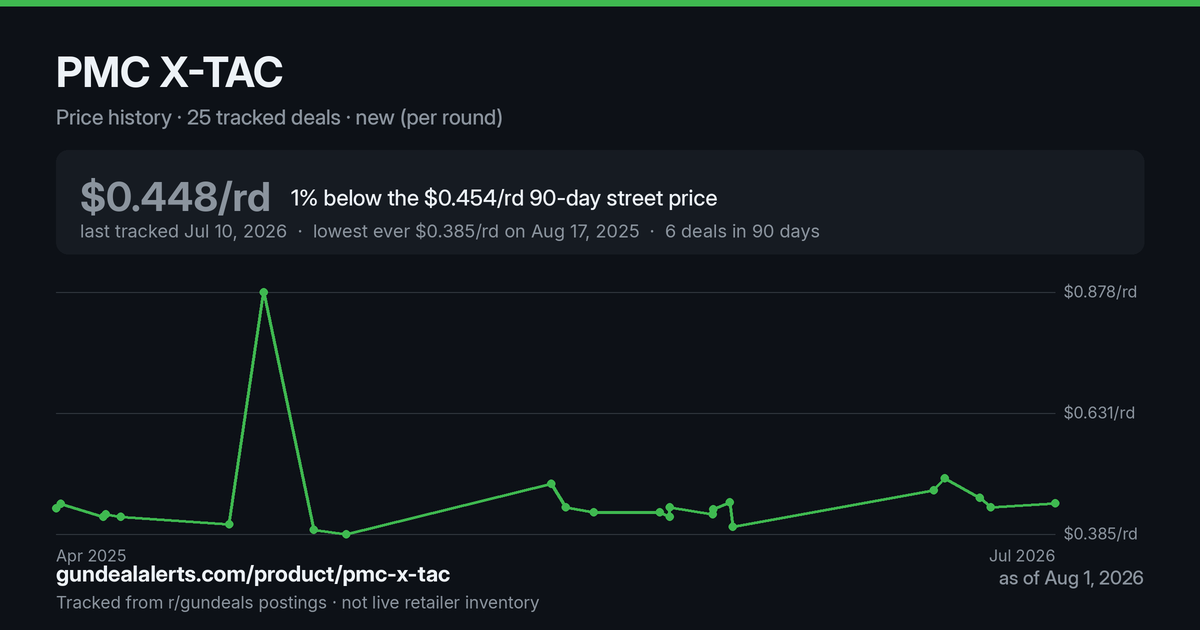This screenshot has height=630, width=1200.
Task: Select the $0.631/rd axis label
Action: [x=1101, y=413]
